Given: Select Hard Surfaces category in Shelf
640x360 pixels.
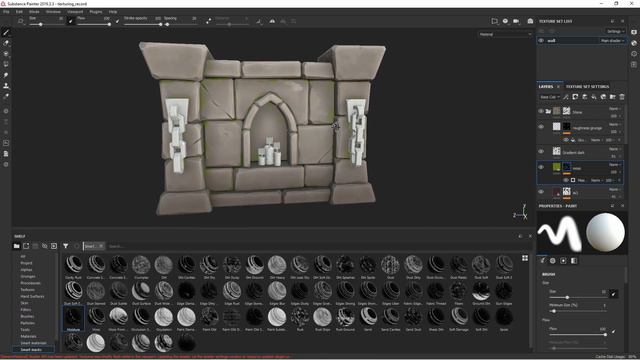Looking at the screenshot, I should 32,296.
